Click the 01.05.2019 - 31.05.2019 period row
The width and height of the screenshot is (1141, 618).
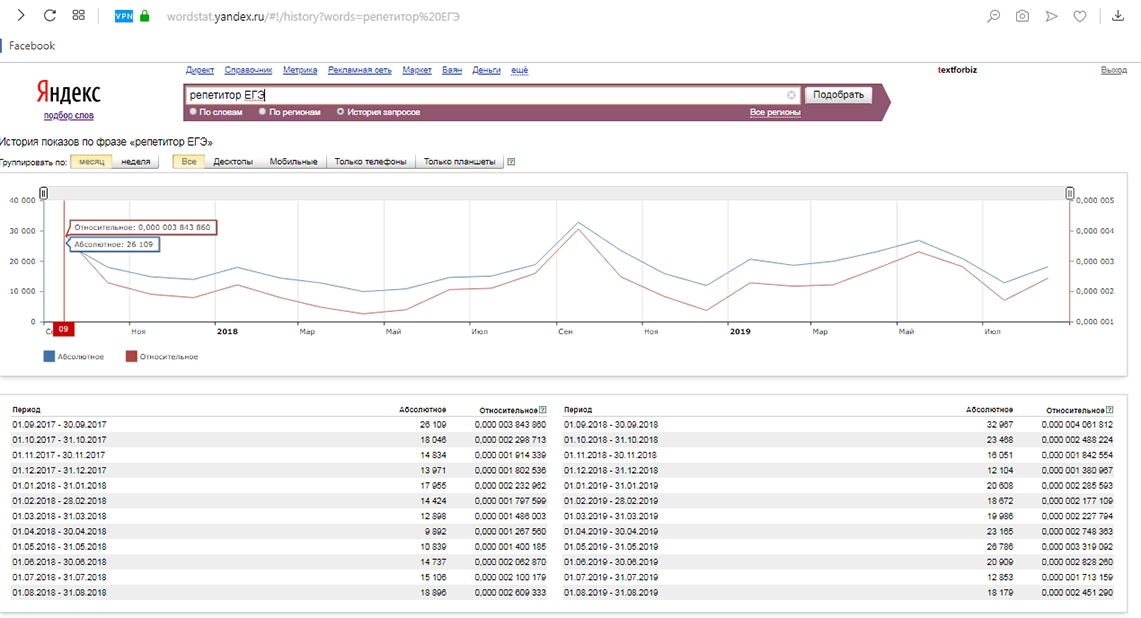[838, 547]
